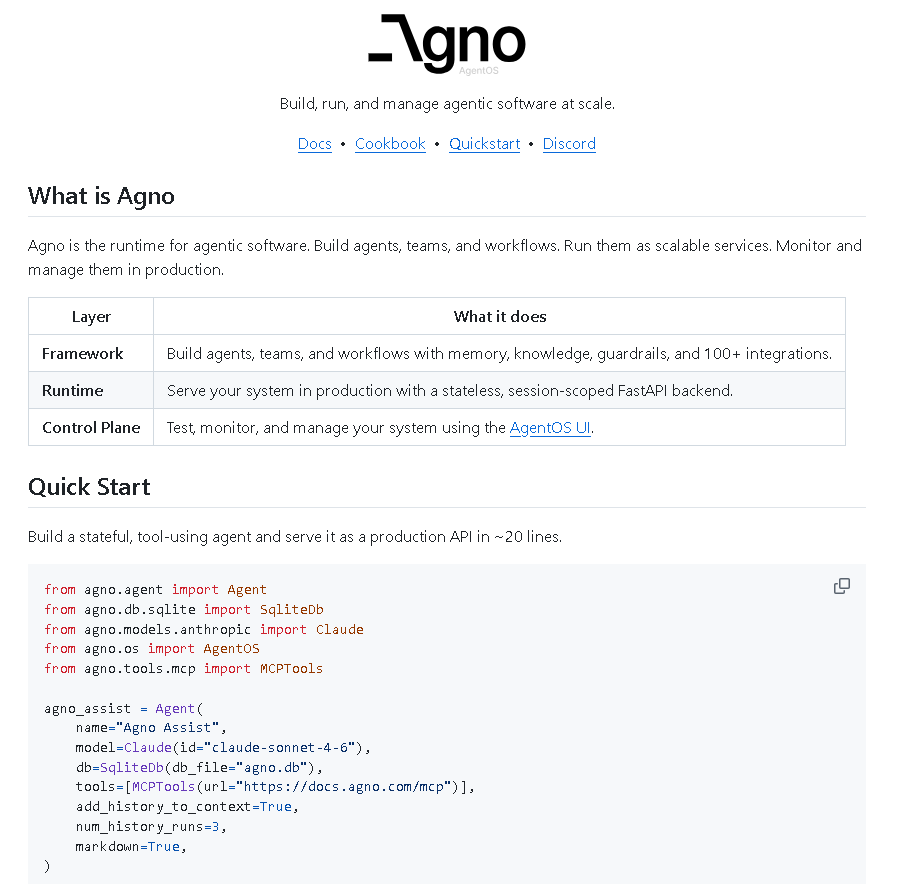Open the Quickstart link
This screenshot has width=898, height=884.
pos(484,144)
